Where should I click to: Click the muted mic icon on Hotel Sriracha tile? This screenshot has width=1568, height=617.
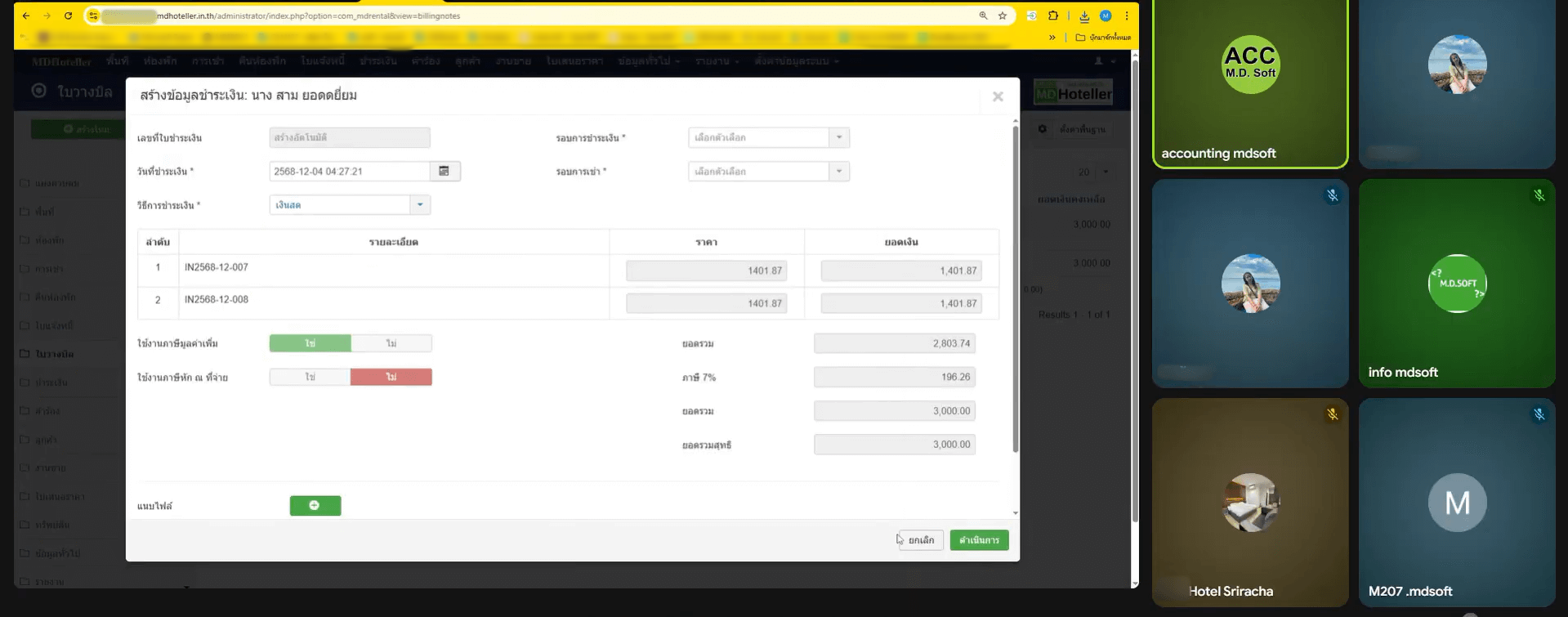(x=1332, y=414)
